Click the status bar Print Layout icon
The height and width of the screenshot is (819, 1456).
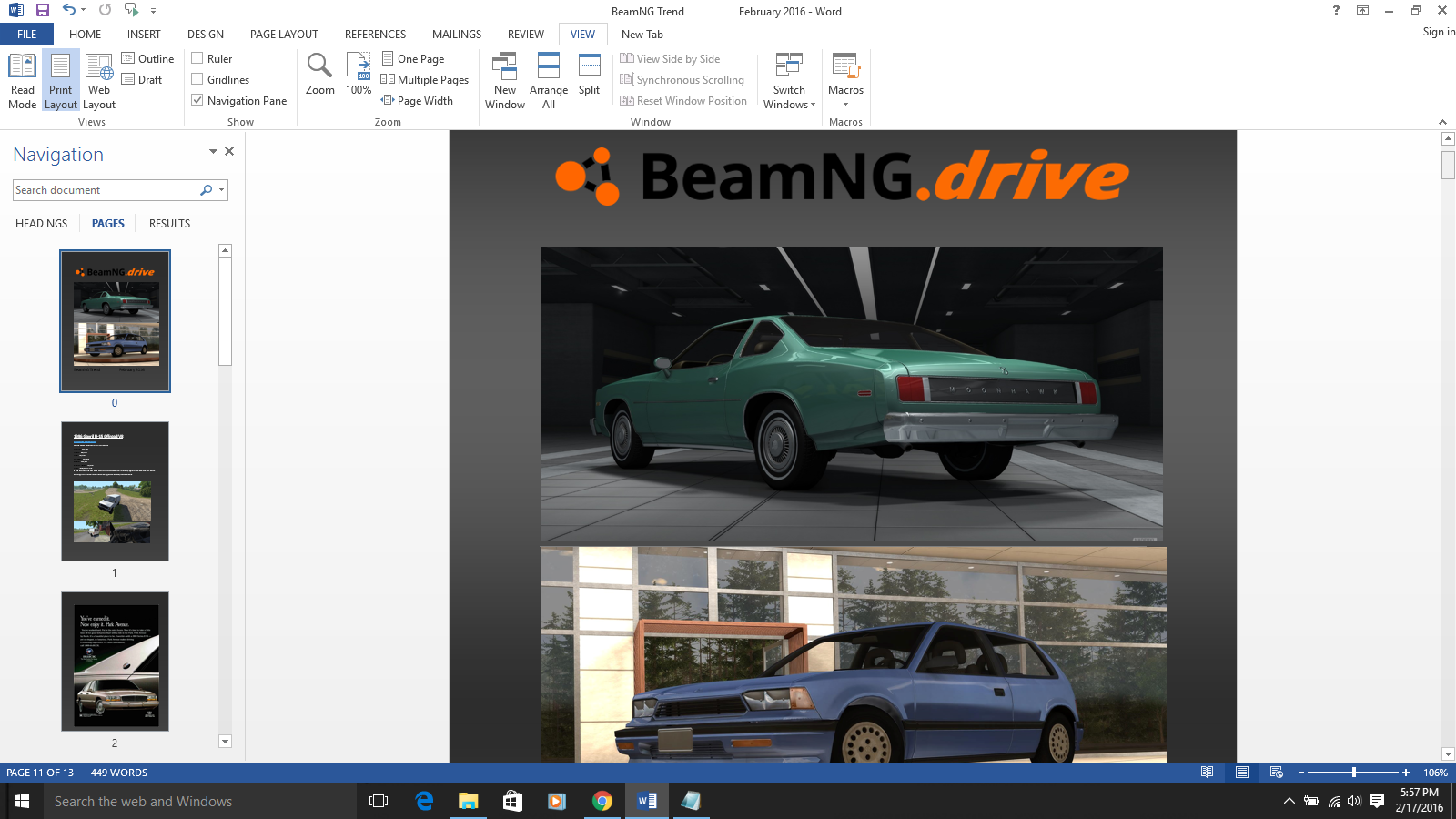[1242, 773]
